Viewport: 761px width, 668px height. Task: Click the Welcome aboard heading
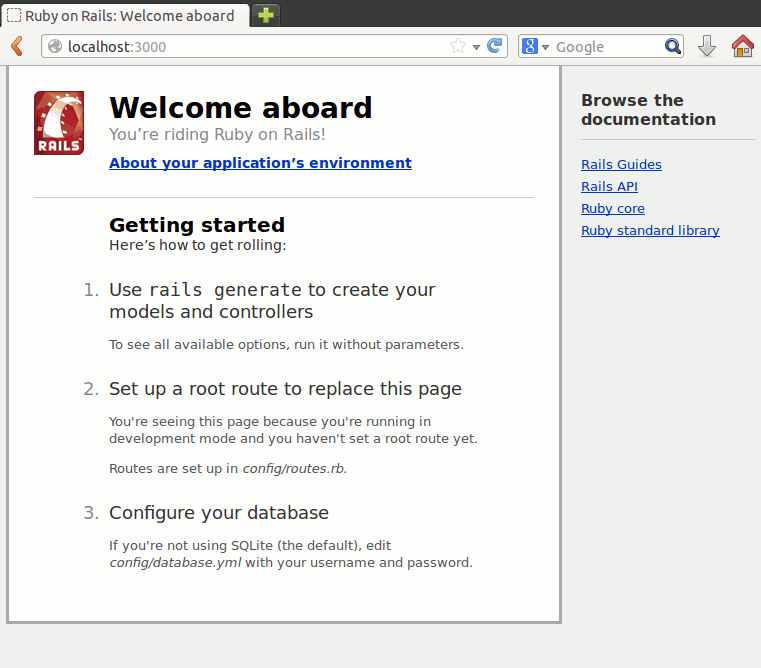240,107
